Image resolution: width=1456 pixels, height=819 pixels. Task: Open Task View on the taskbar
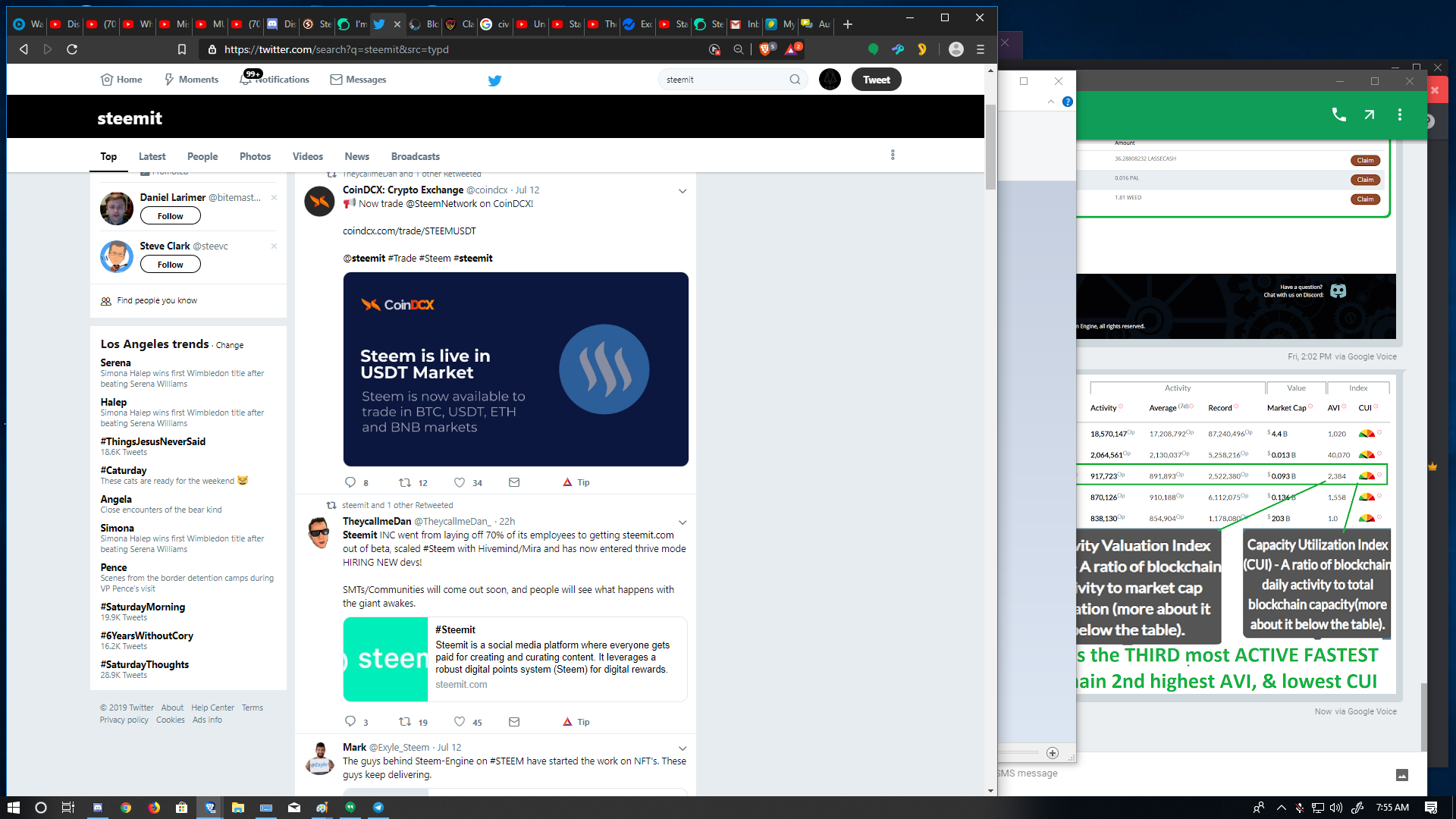[68, 808]
